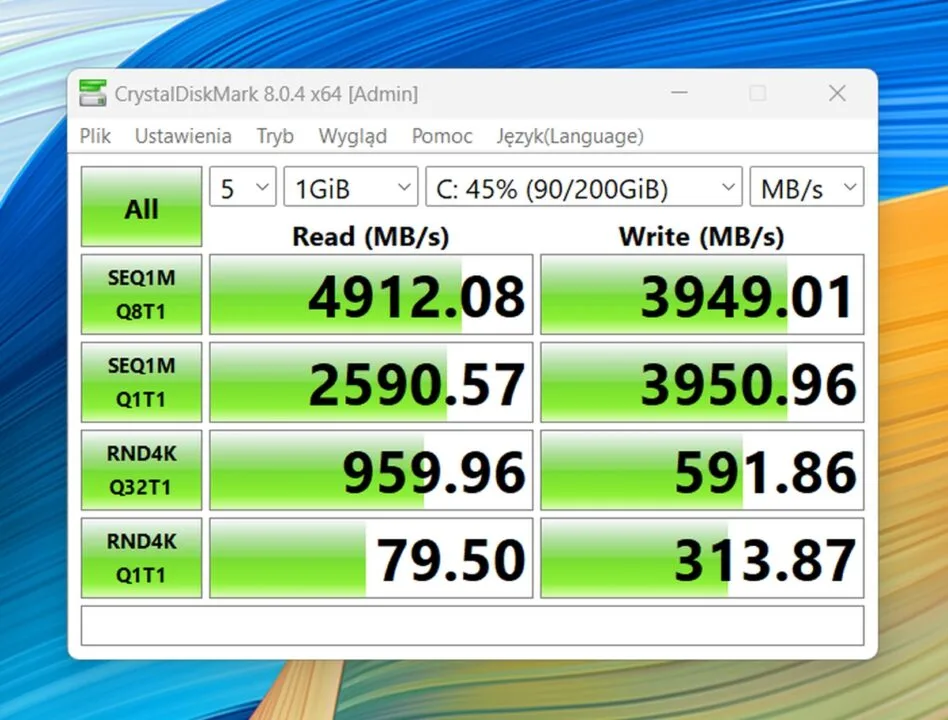Open the Język(Language) menu

(x=570, y=136)
